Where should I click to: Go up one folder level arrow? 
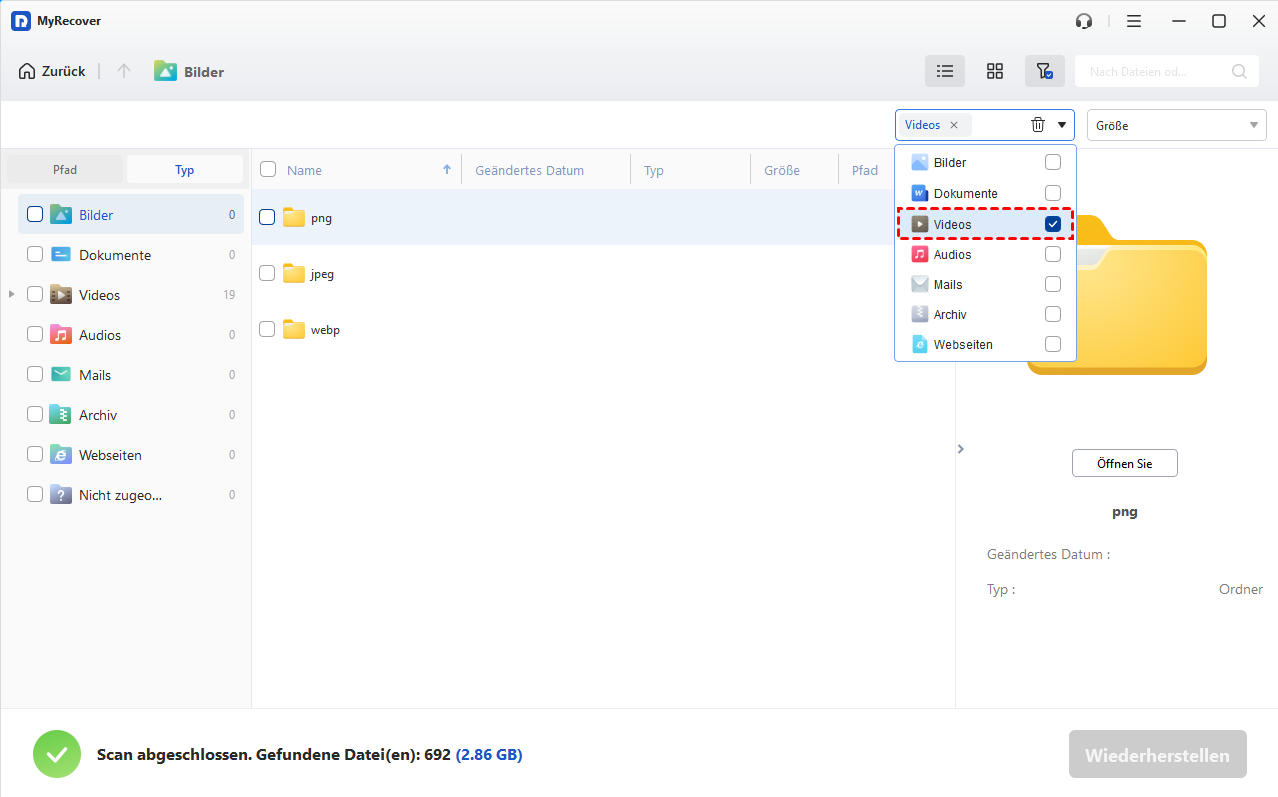(124, 71)
